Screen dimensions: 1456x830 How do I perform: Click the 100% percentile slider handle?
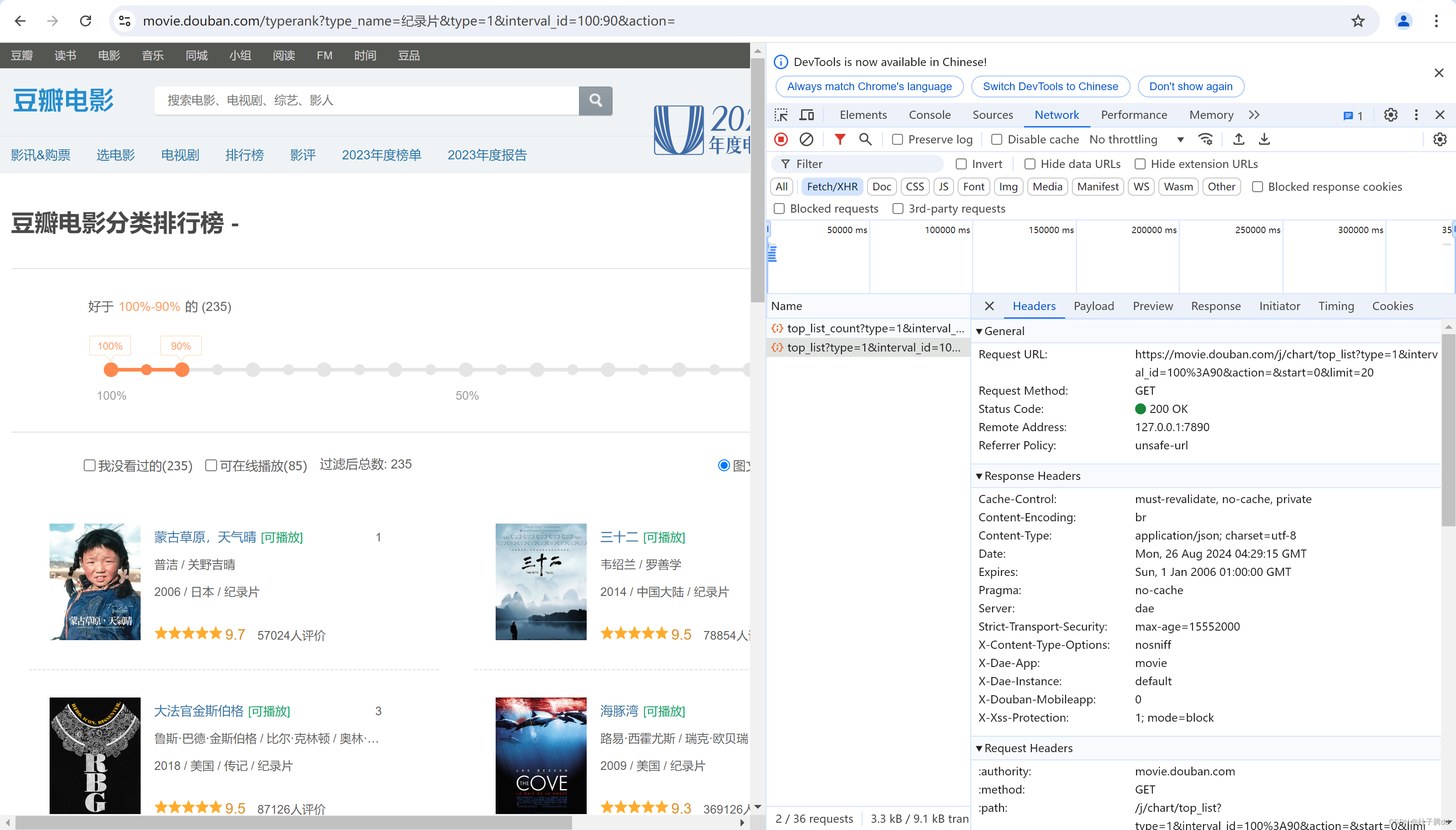click(111, 370)
